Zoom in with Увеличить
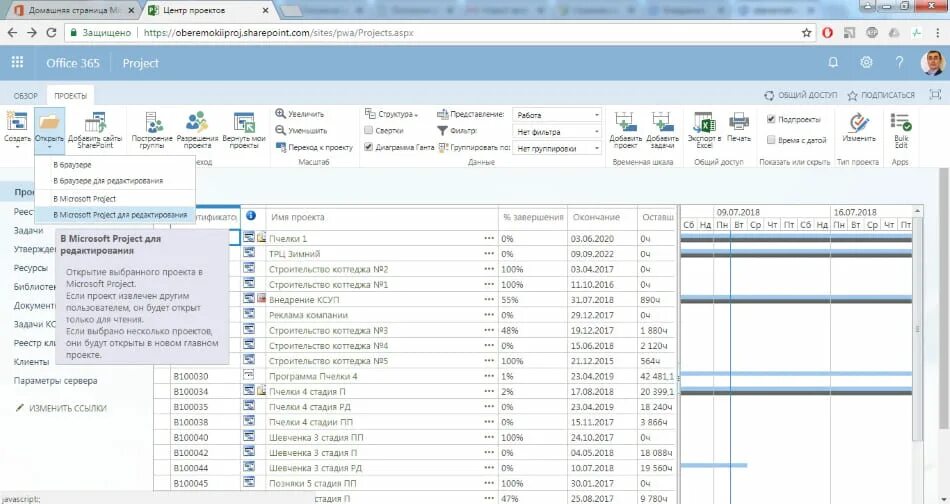This screenshot has width=950, height=504. [x=300, y=114]
